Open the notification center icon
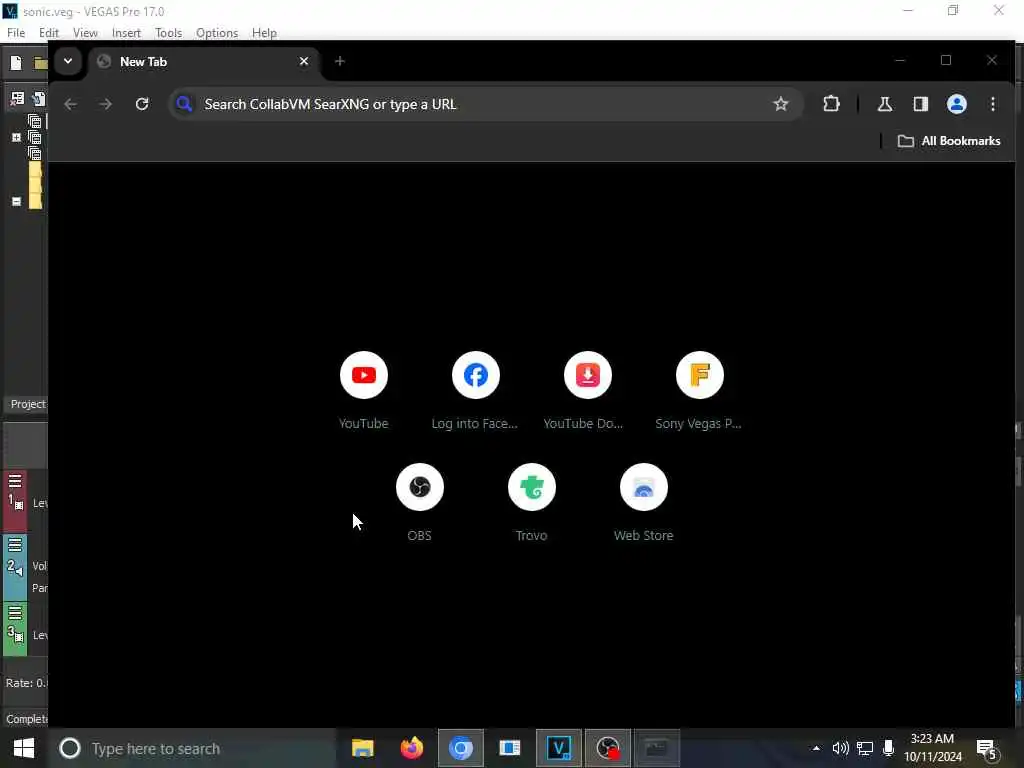The image size is (1024, 768). click(x=987, y=748)
